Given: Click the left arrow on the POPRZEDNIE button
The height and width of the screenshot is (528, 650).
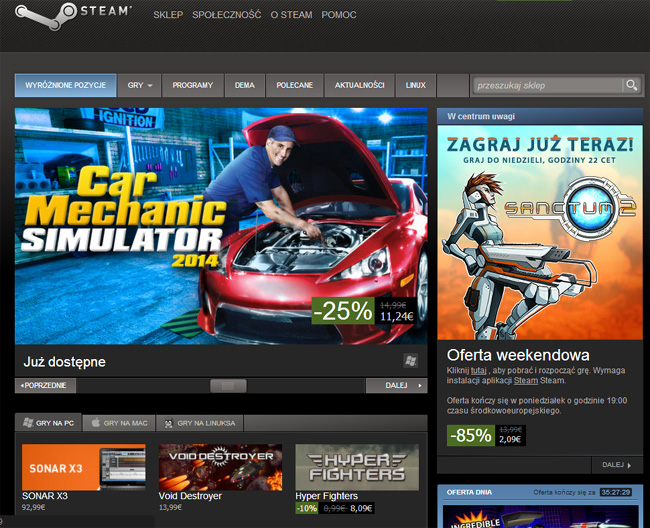Looking at the screenshot, I should (22, 385).
